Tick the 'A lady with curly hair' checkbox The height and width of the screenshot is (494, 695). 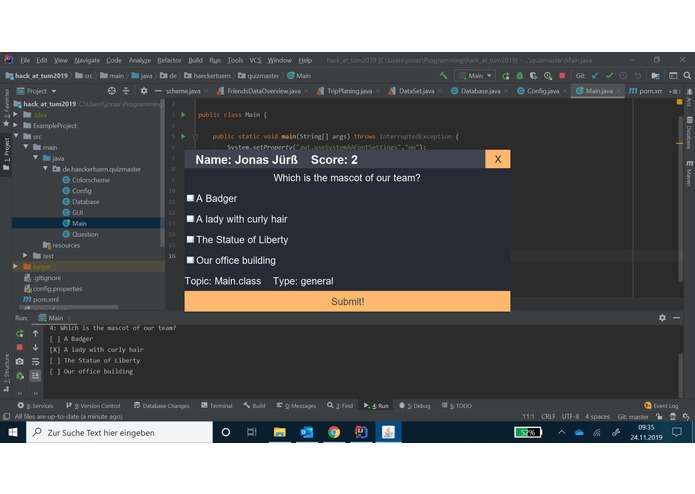pyautogui.click(x=190, y=219)
